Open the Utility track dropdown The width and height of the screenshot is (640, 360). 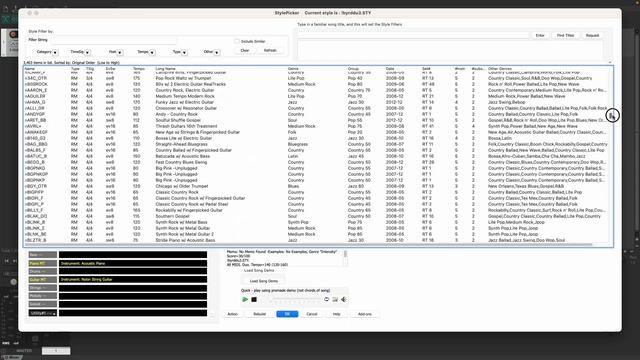coord(42,313)
